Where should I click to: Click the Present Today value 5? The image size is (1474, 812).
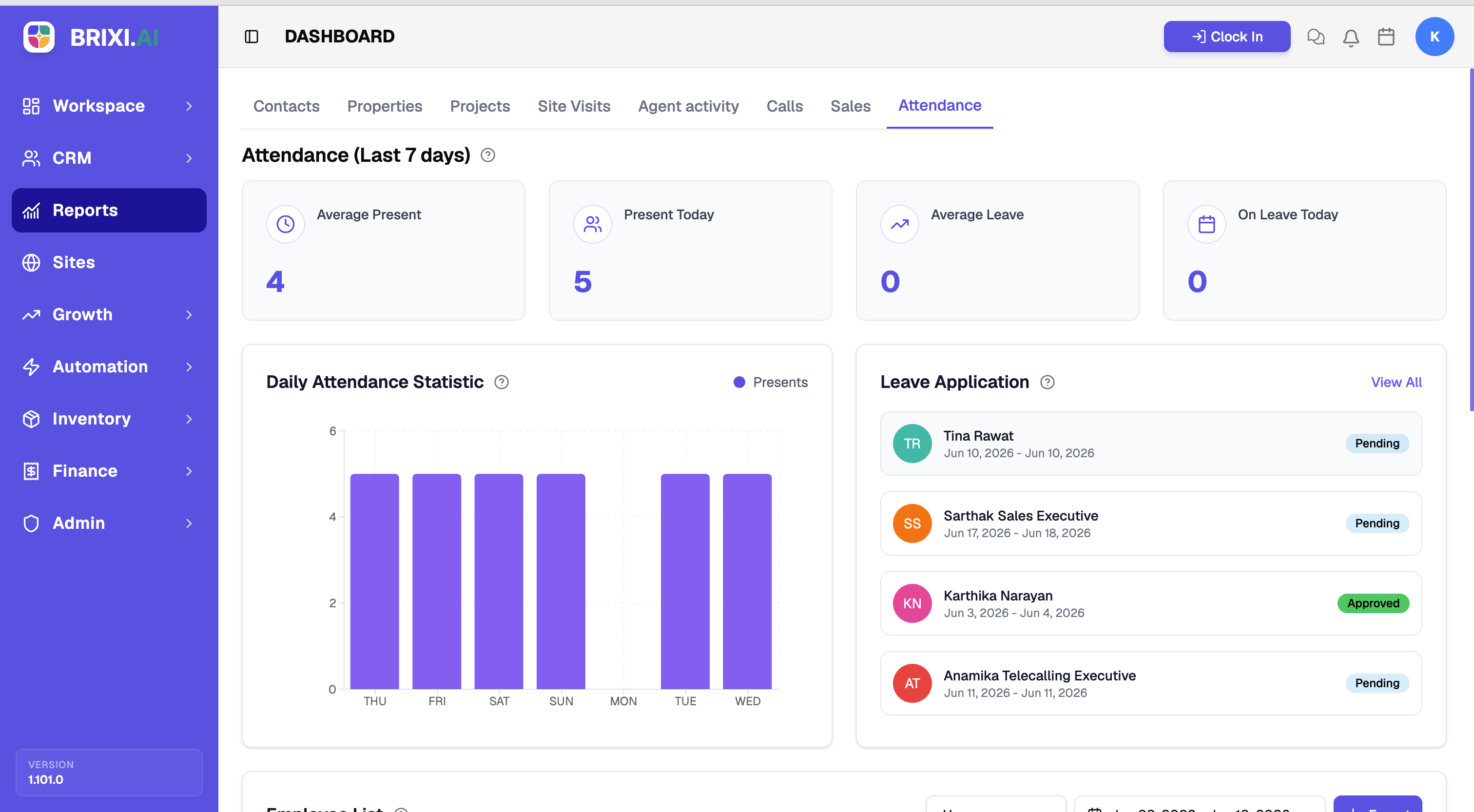[x=582, y=282]
